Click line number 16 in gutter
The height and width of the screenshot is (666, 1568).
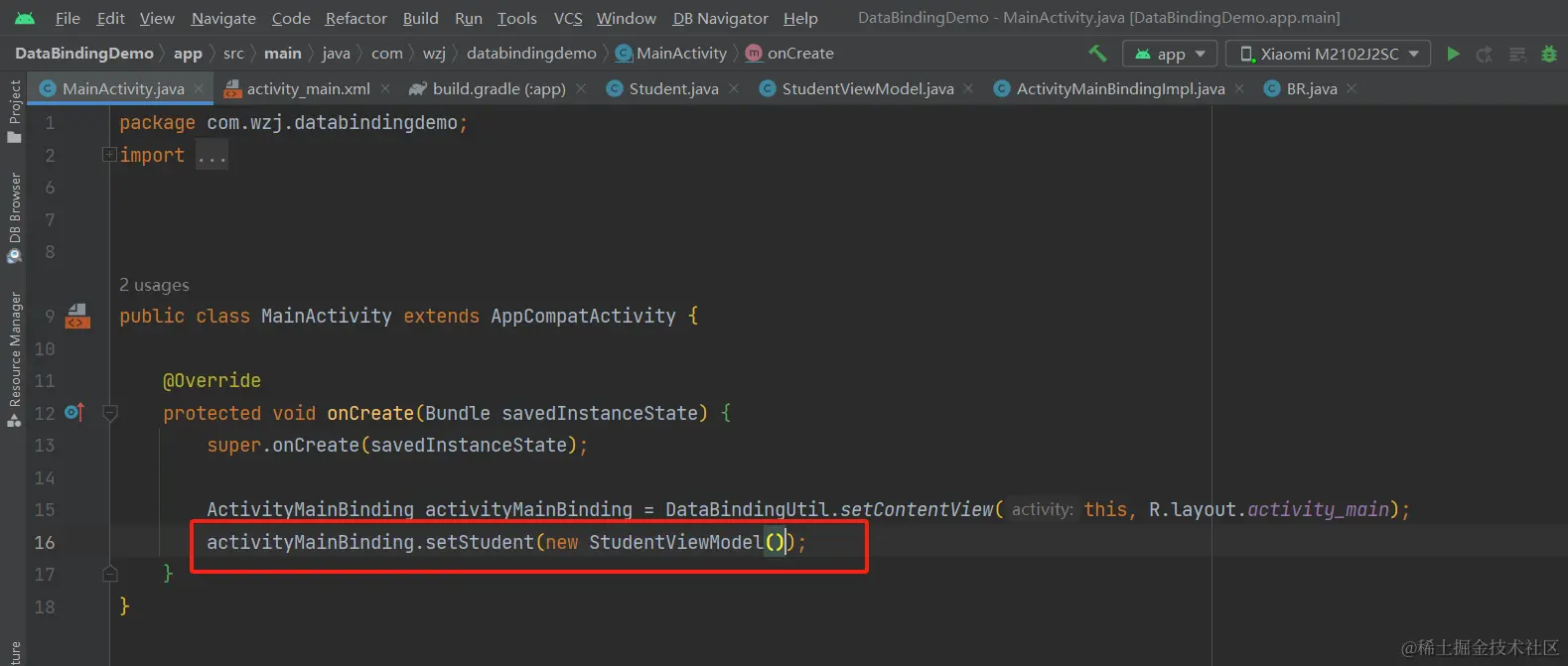point(45,542)
